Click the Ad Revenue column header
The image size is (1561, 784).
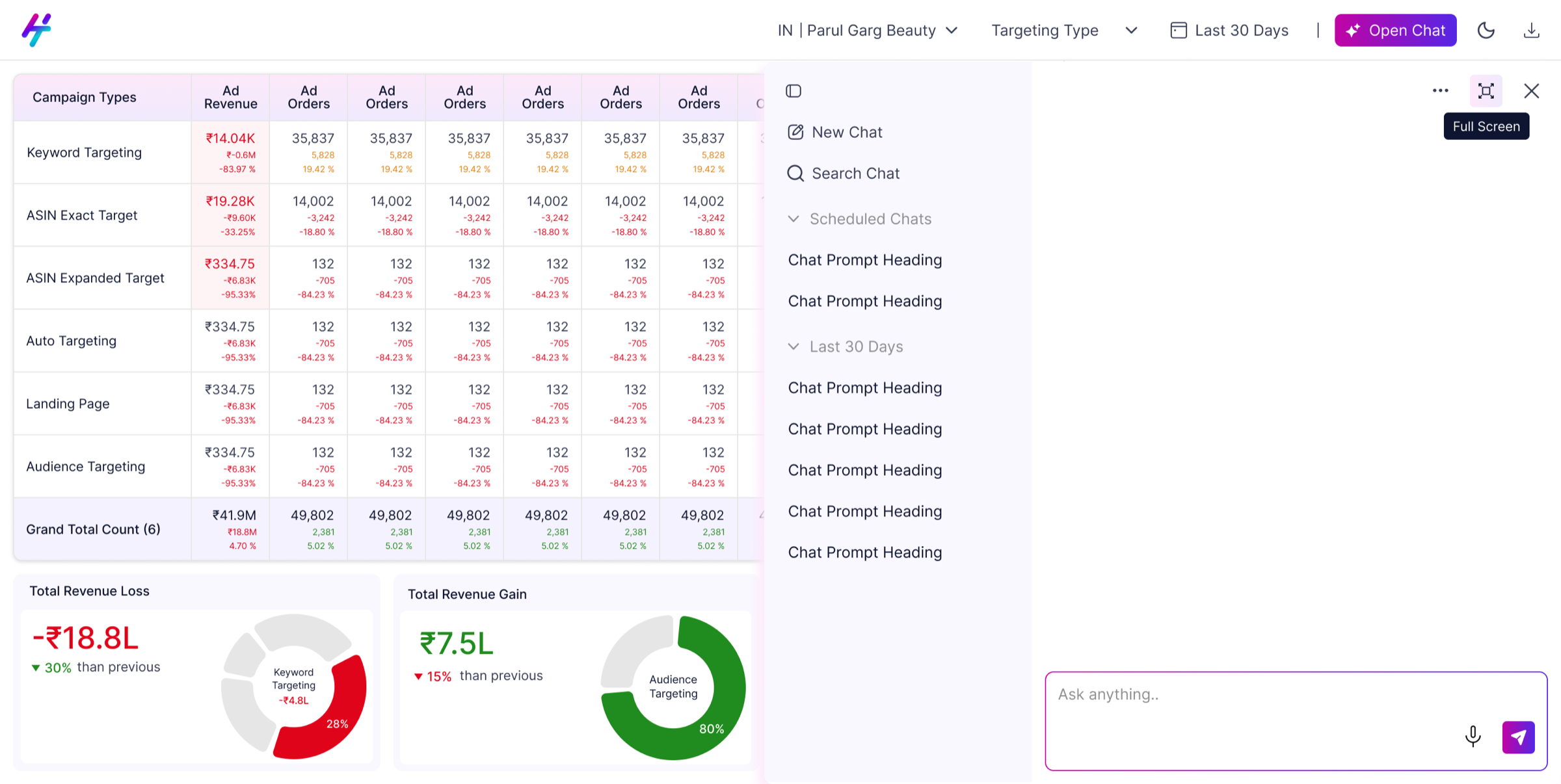[x=230, y=98]
